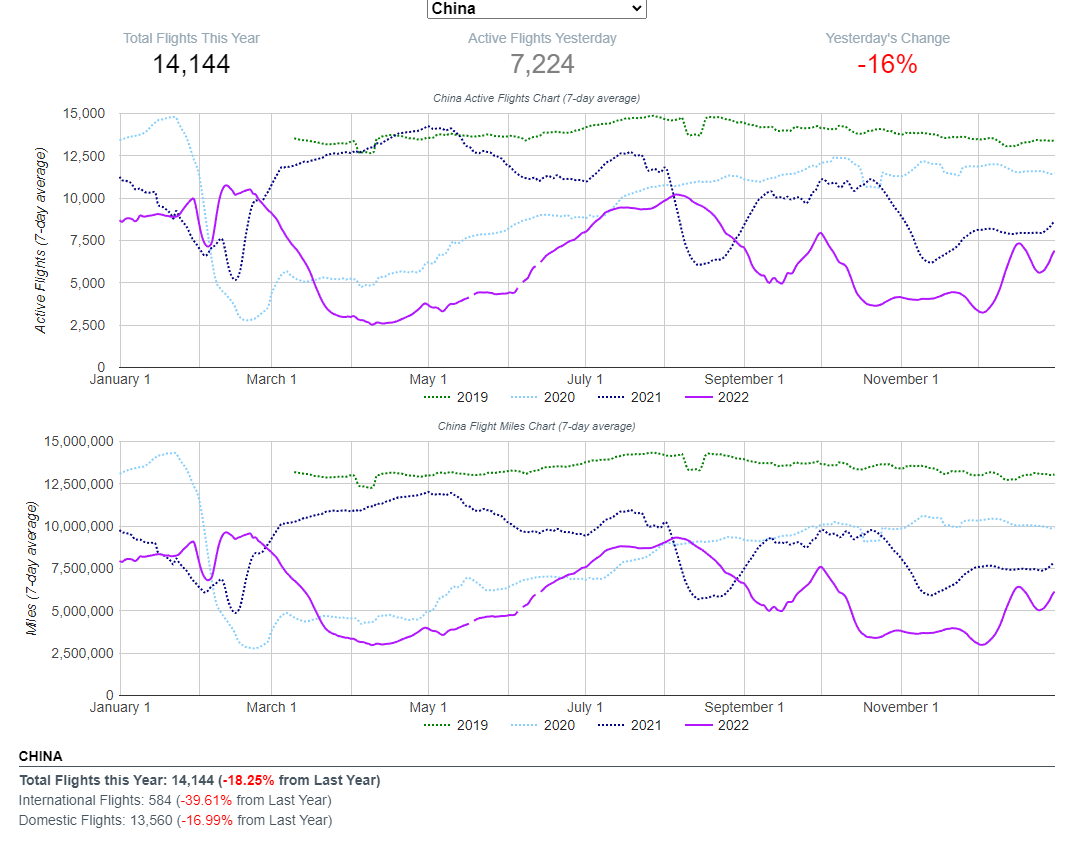Click 2,500 tick on Active Flights axis
This screenshot has width=1086, height=842.
tap(87, 325)
